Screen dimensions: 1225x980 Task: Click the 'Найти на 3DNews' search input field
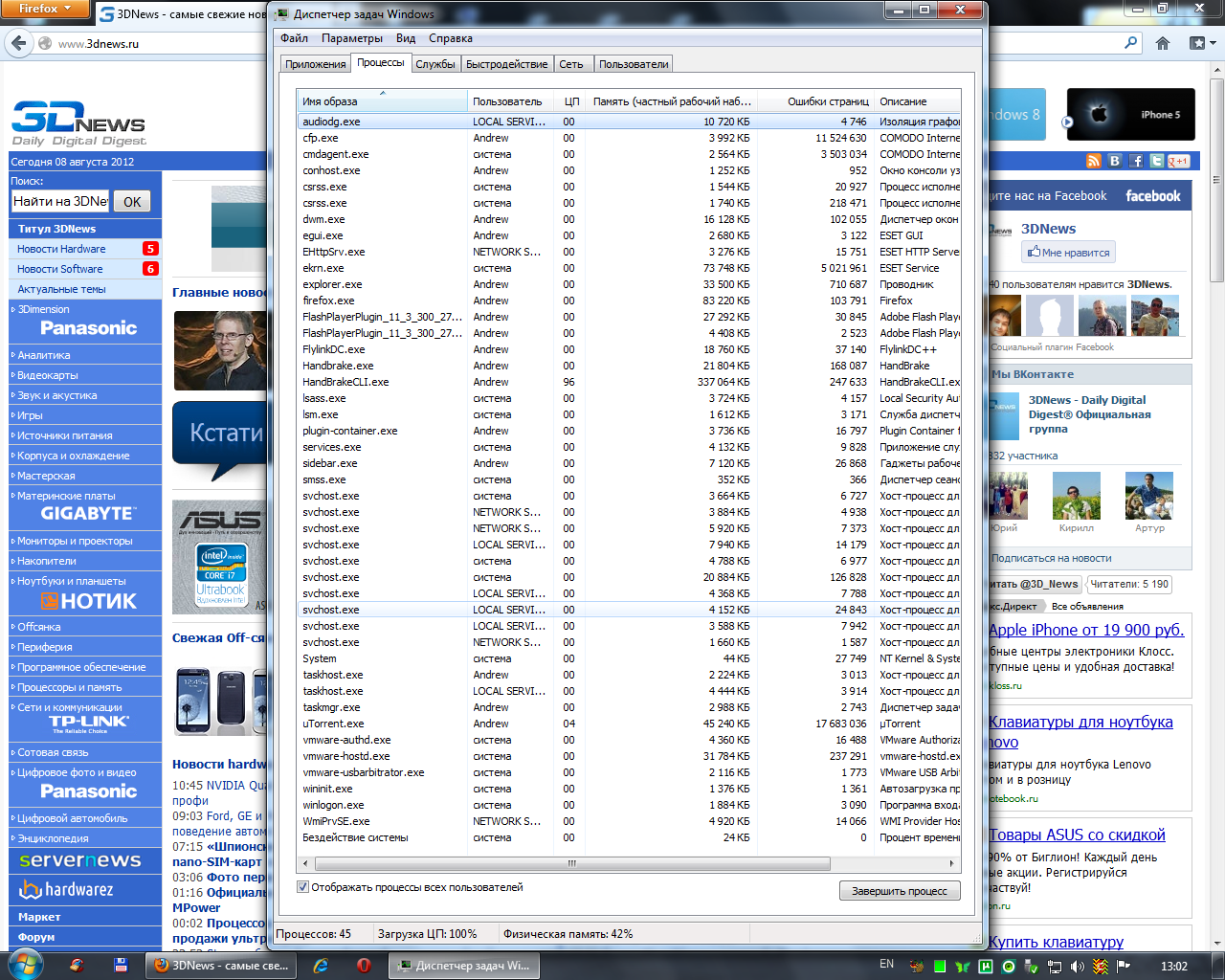tap(60, 201)
